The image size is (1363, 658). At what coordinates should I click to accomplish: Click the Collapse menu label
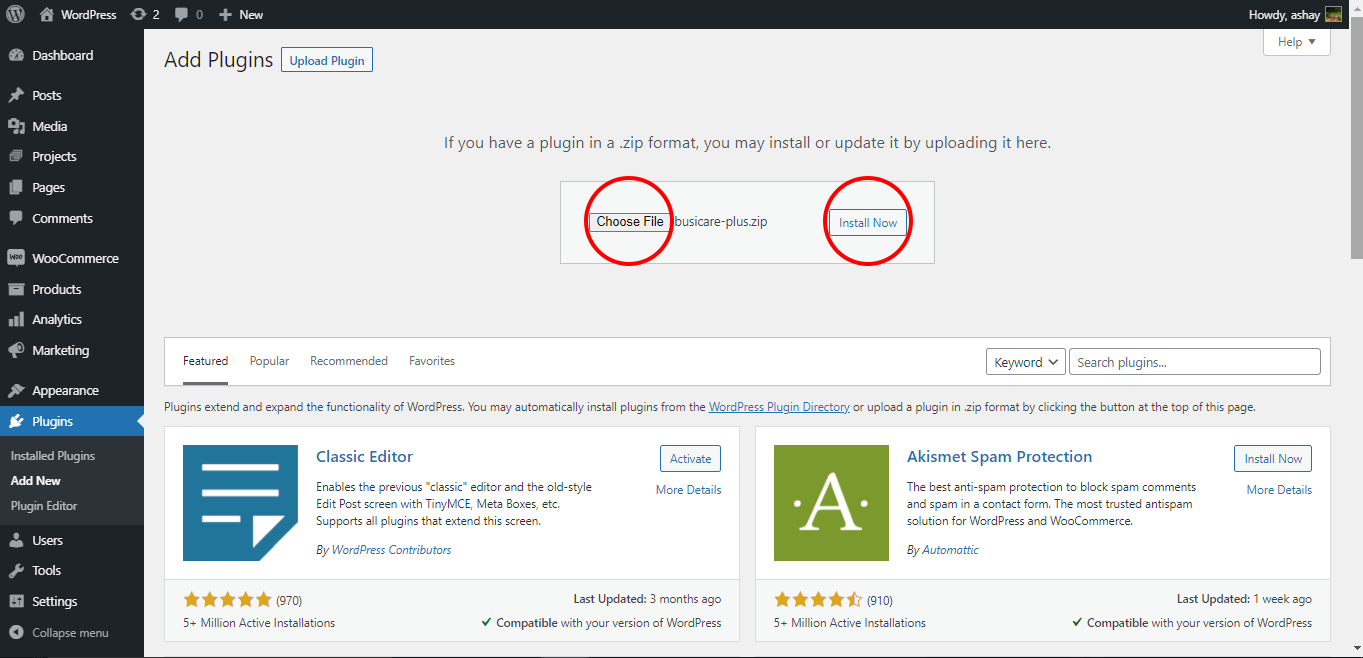pos(70,633)
